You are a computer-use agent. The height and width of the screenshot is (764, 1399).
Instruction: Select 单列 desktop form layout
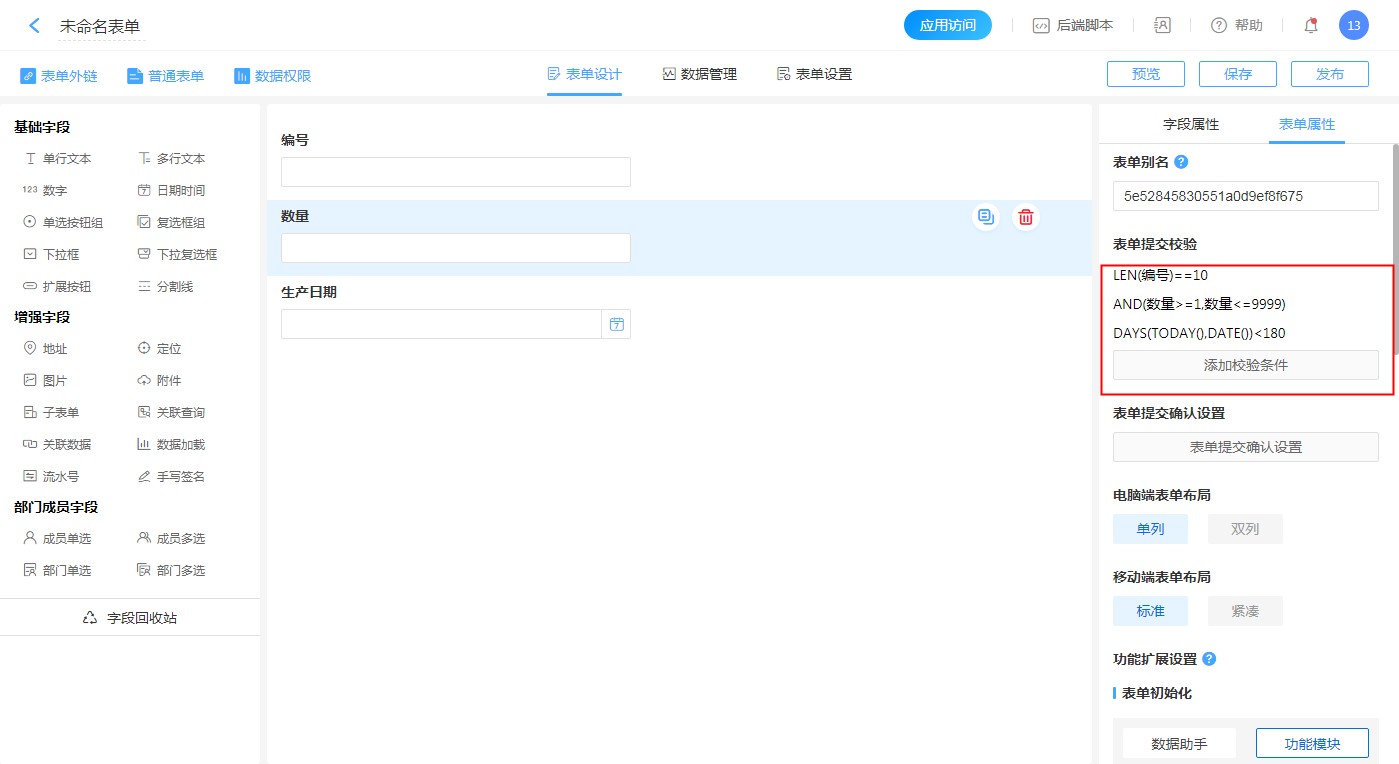1150,529
